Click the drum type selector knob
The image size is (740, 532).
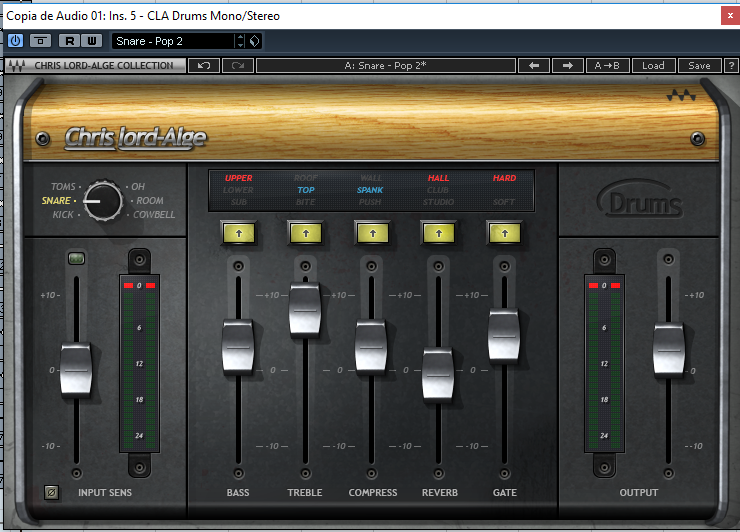pyautogui.click(x=103, y=201)
